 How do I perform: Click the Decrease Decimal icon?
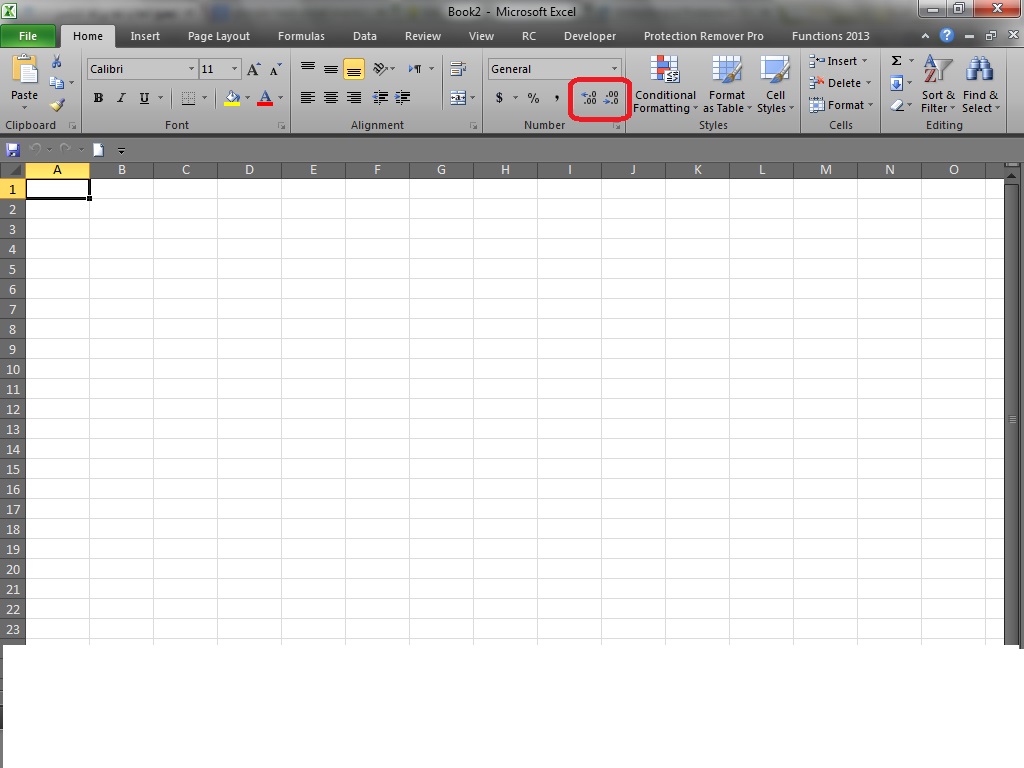point(611,98)
